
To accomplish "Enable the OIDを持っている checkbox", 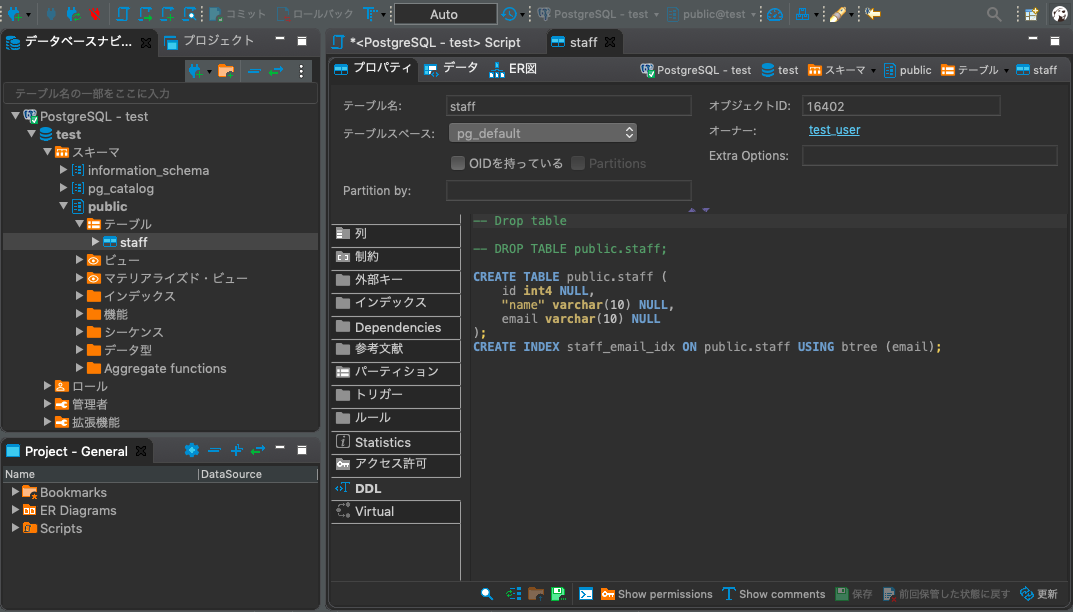I will (457, 163).
